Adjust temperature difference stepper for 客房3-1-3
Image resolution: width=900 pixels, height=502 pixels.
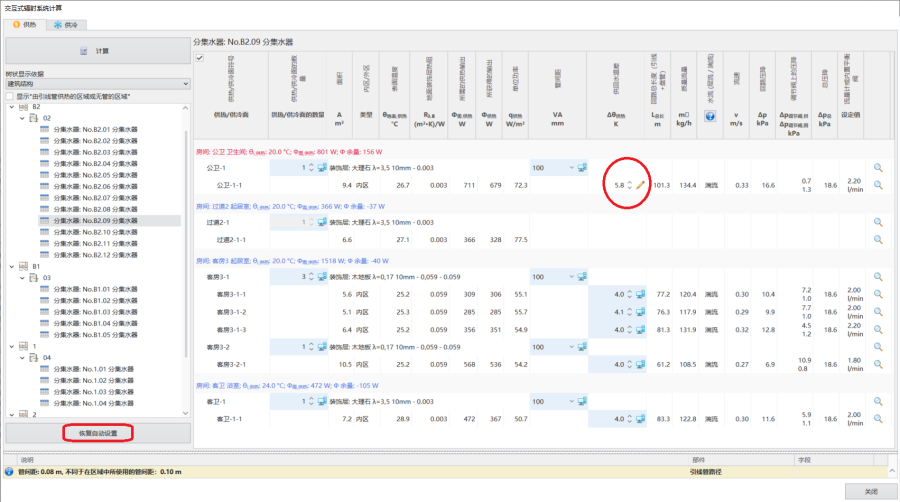click(x=629, y=329)
